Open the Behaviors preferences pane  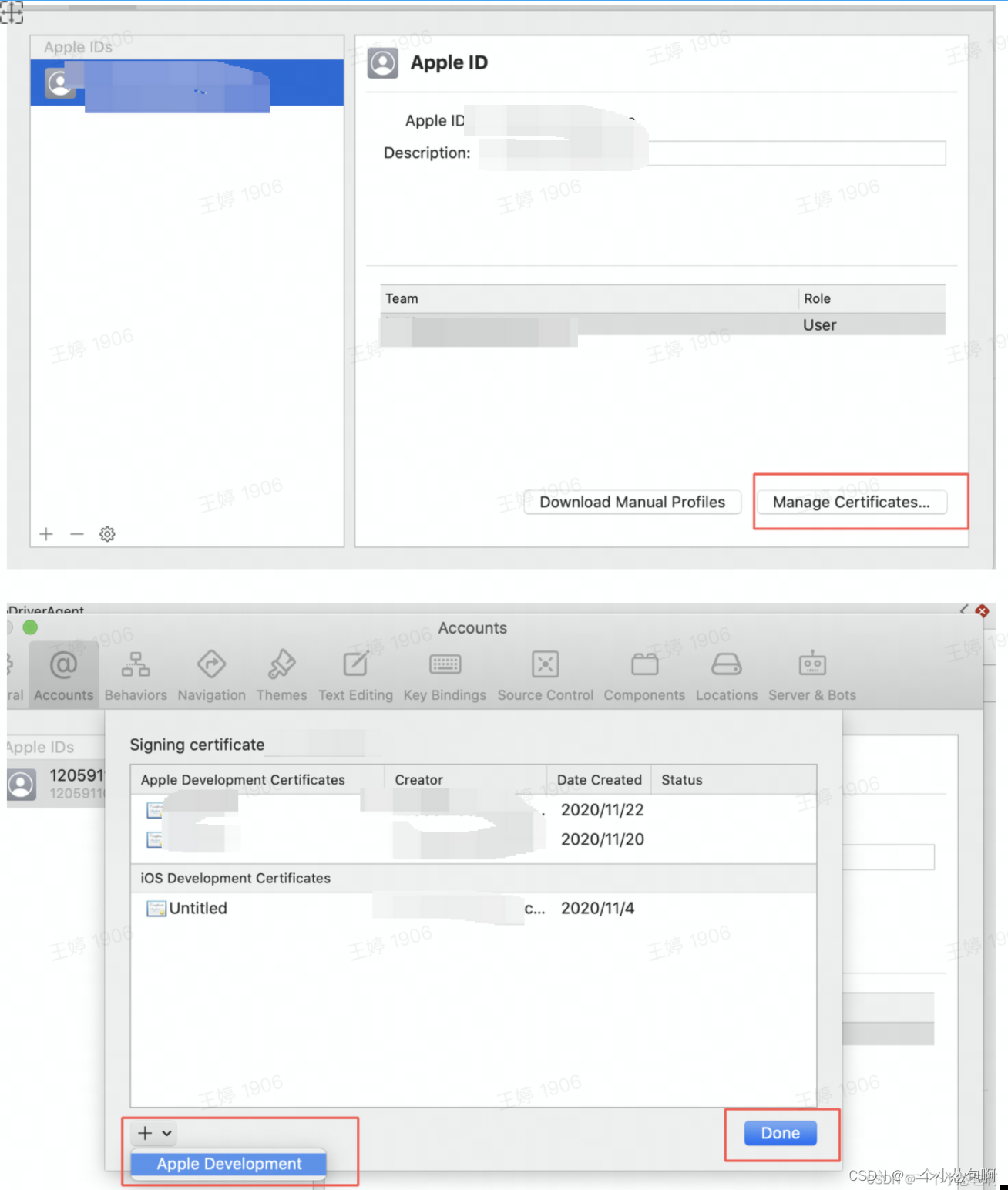pos(136,674)
